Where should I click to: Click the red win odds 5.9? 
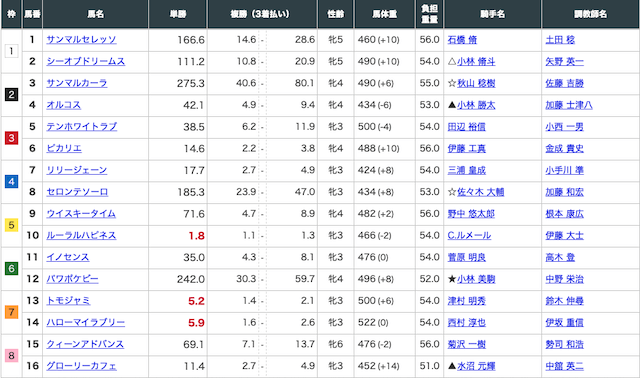(196, 323)
